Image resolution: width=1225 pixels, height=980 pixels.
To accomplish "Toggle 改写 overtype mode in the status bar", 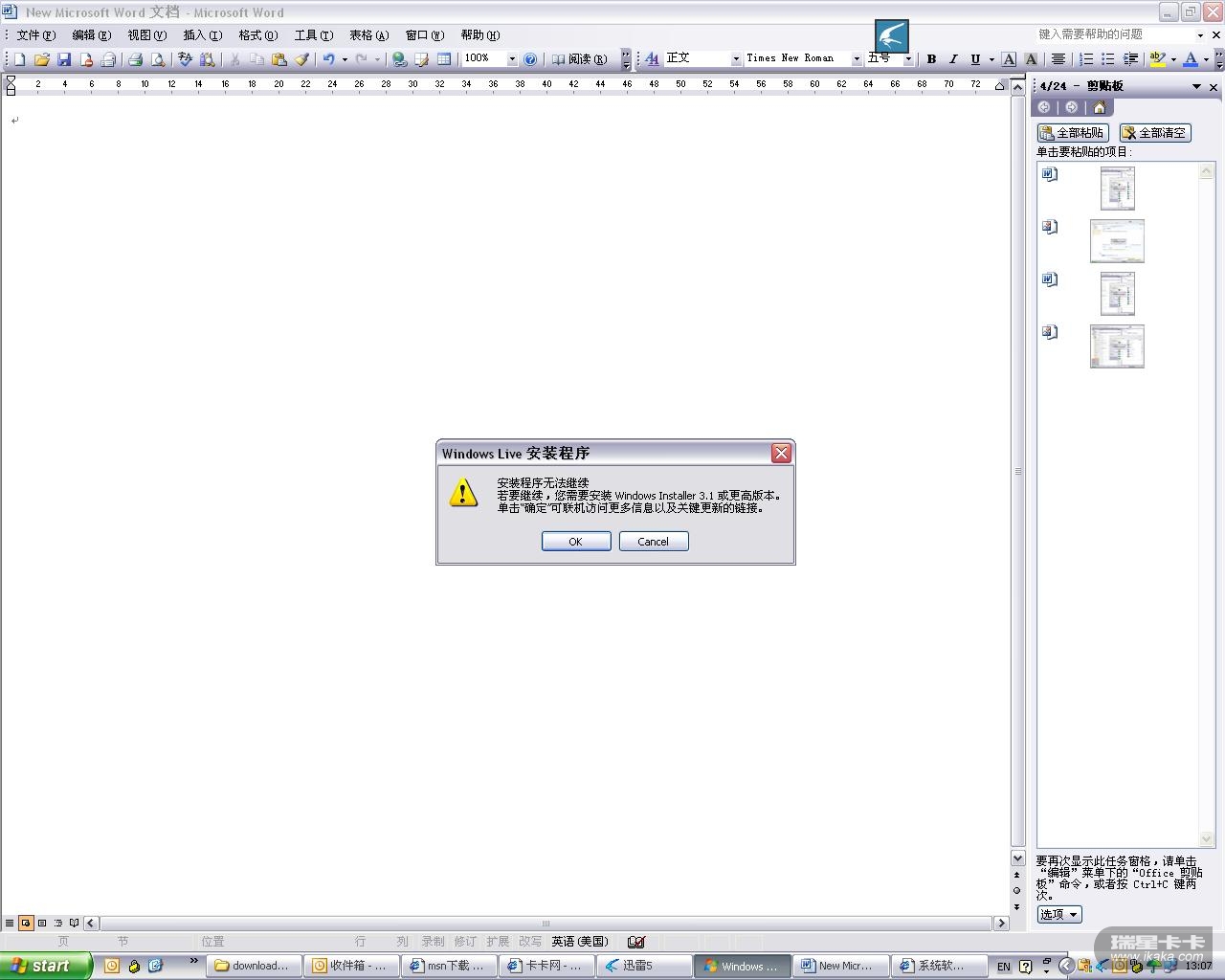I will [530, 942].
